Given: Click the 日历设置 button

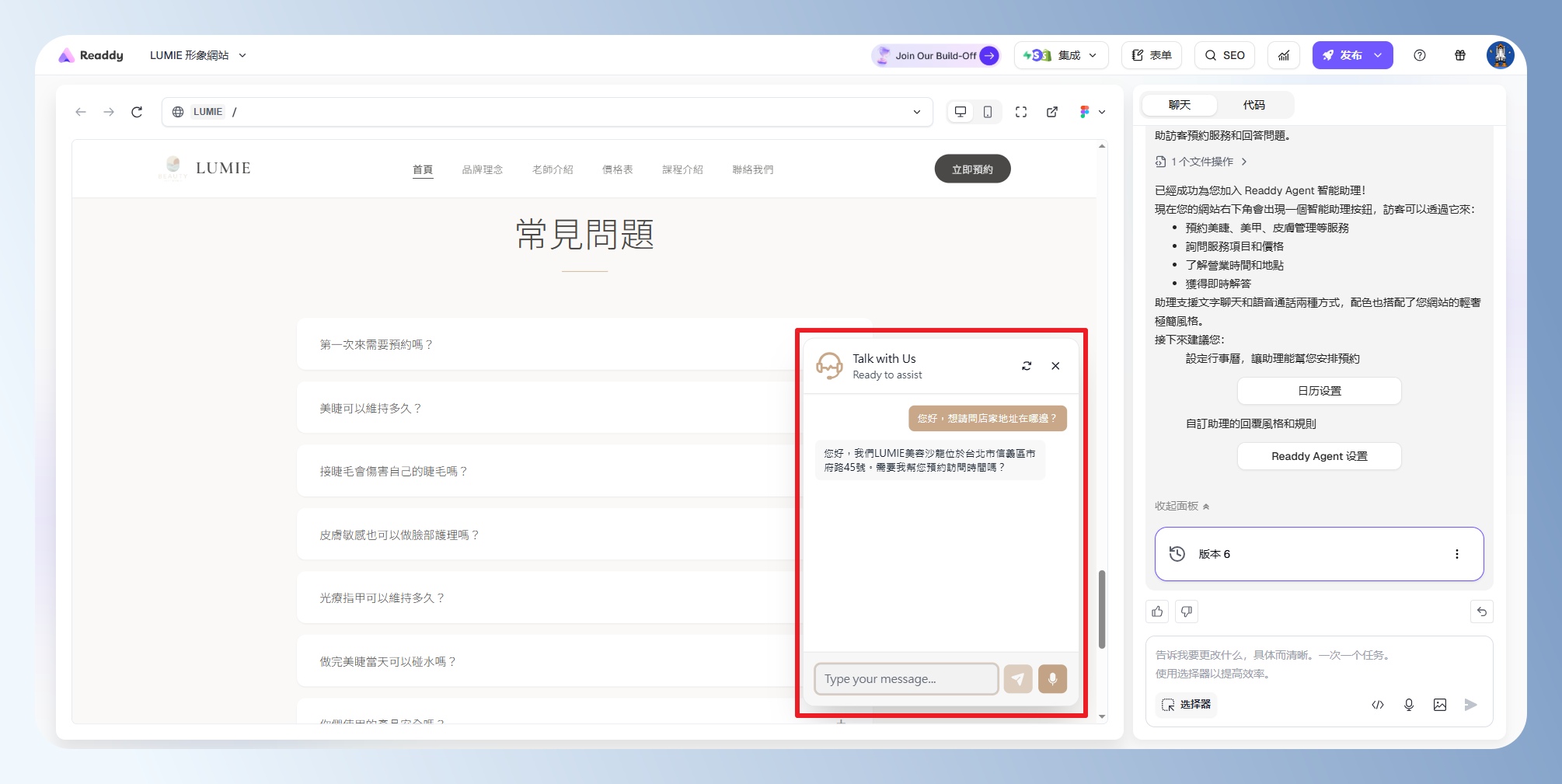Looking at the screenshot, I should [1319, 391].
